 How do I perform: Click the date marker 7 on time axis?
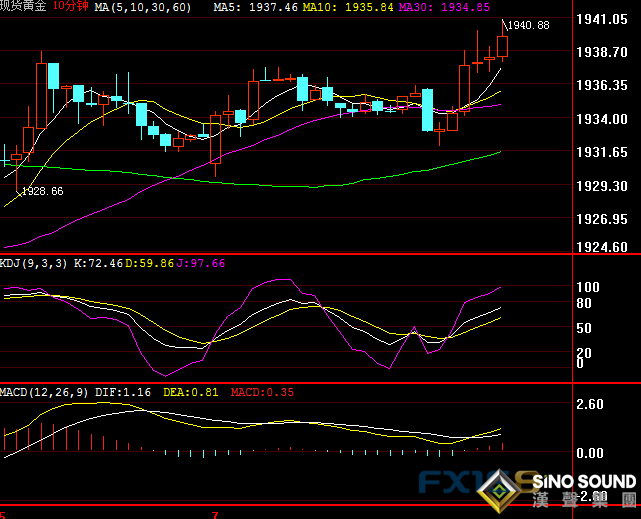coord(214,514)
